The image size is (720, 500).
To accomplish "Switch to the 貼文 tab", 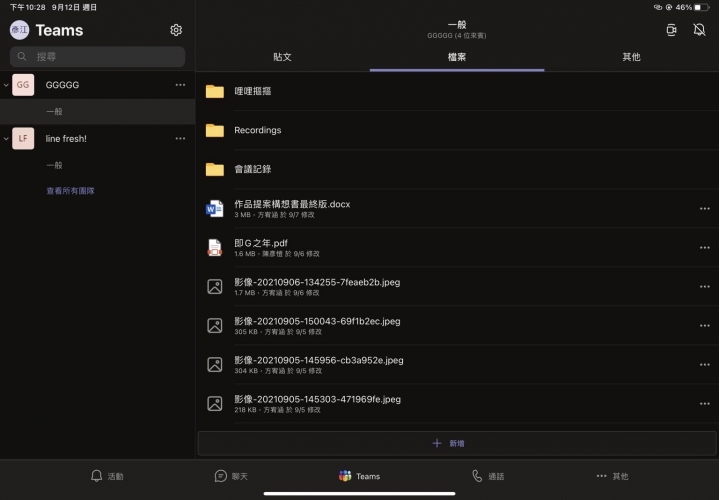I will 282,57.
